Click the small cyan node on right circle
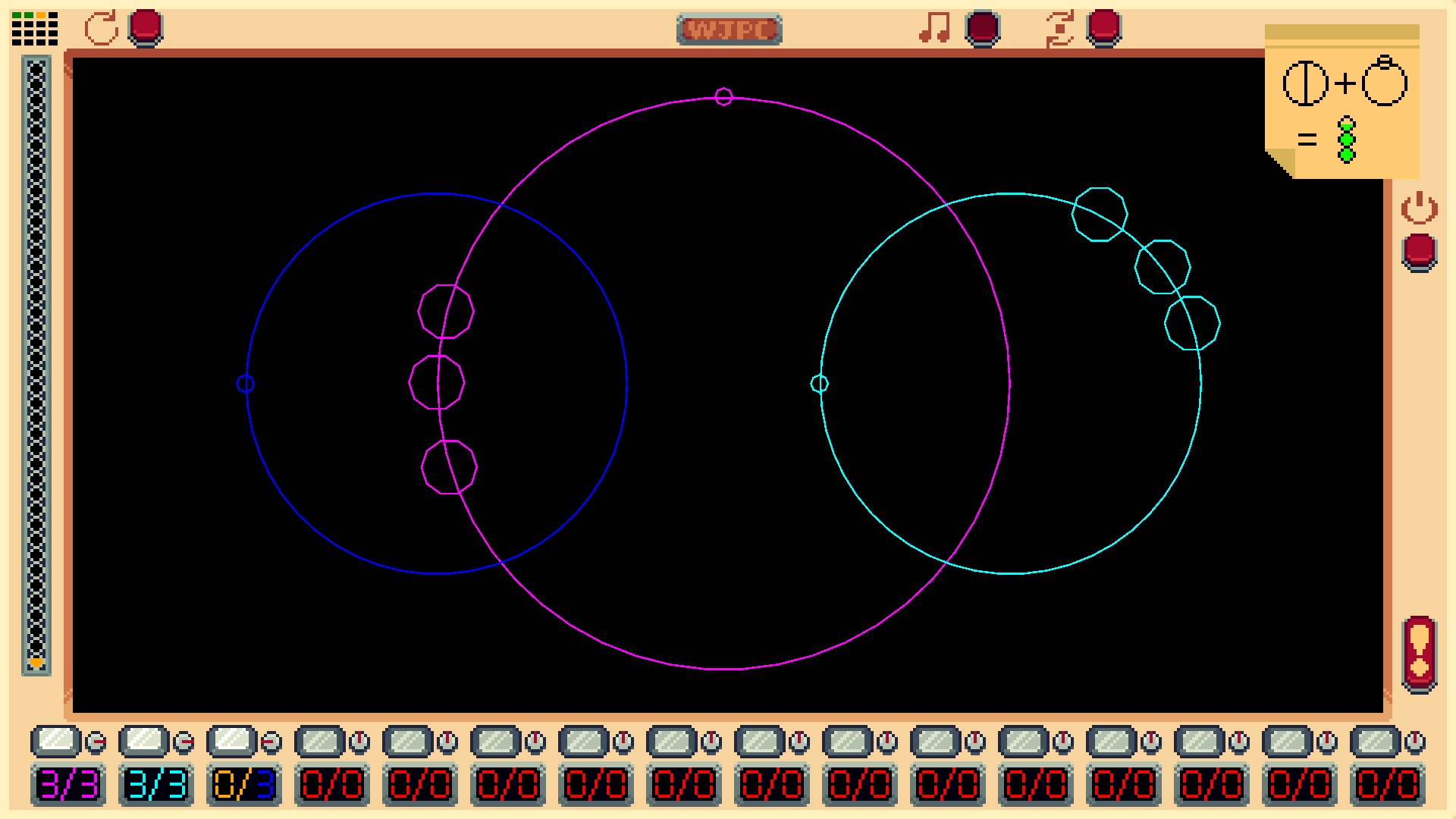Viewport: 1456px width, 819px height. (819, 384)
